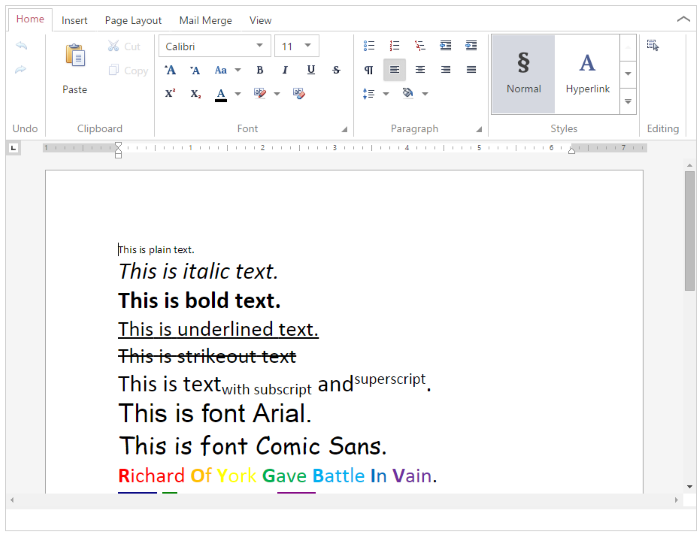Switch to the View tab
The image size is (700, 535).
[260, 21]
